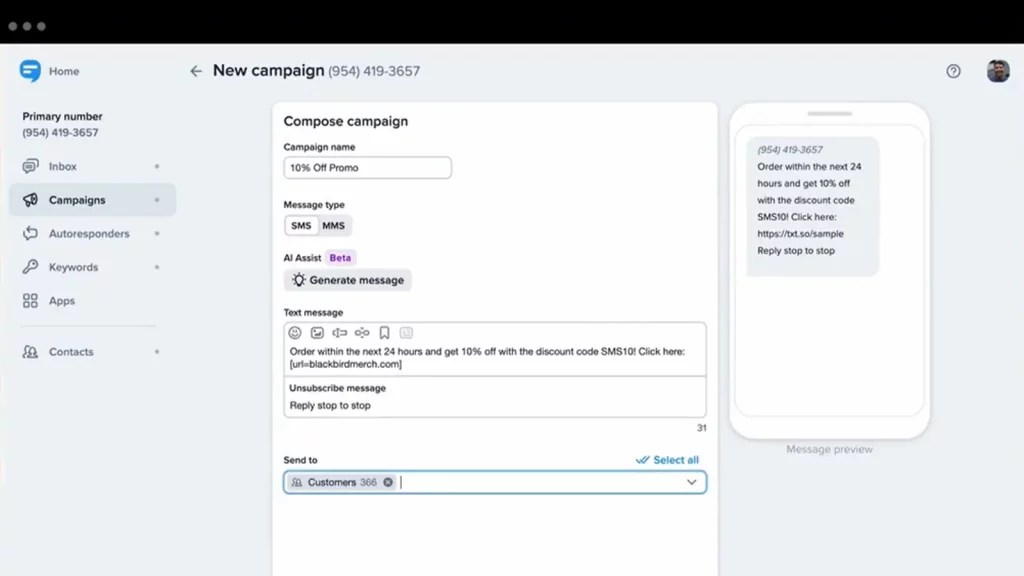Go back using the left arrow
The width and height of the screenshot is (1024, 576).
[196, 71]
